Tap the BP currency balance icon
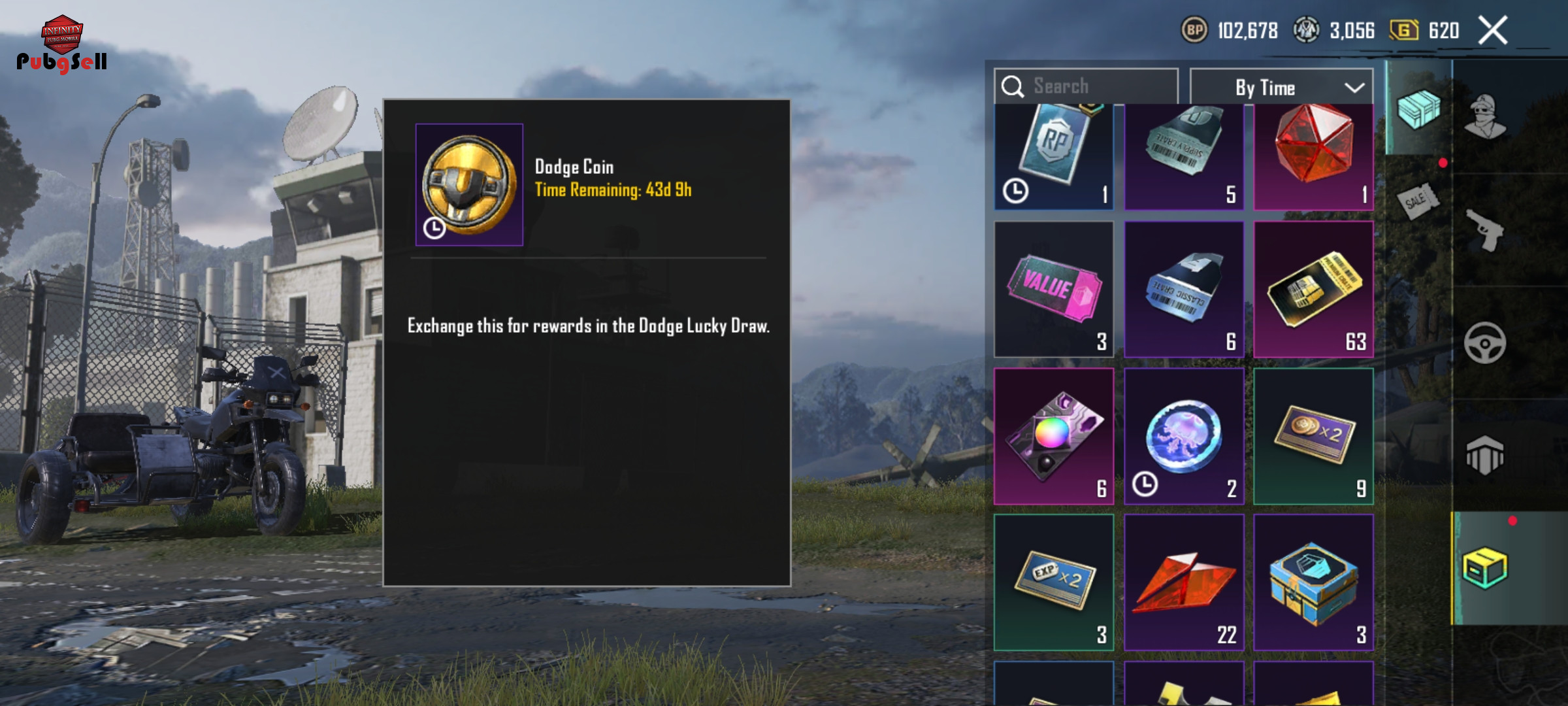The width and height of the screenshot is (1568, 706). tap(1194, 30)
